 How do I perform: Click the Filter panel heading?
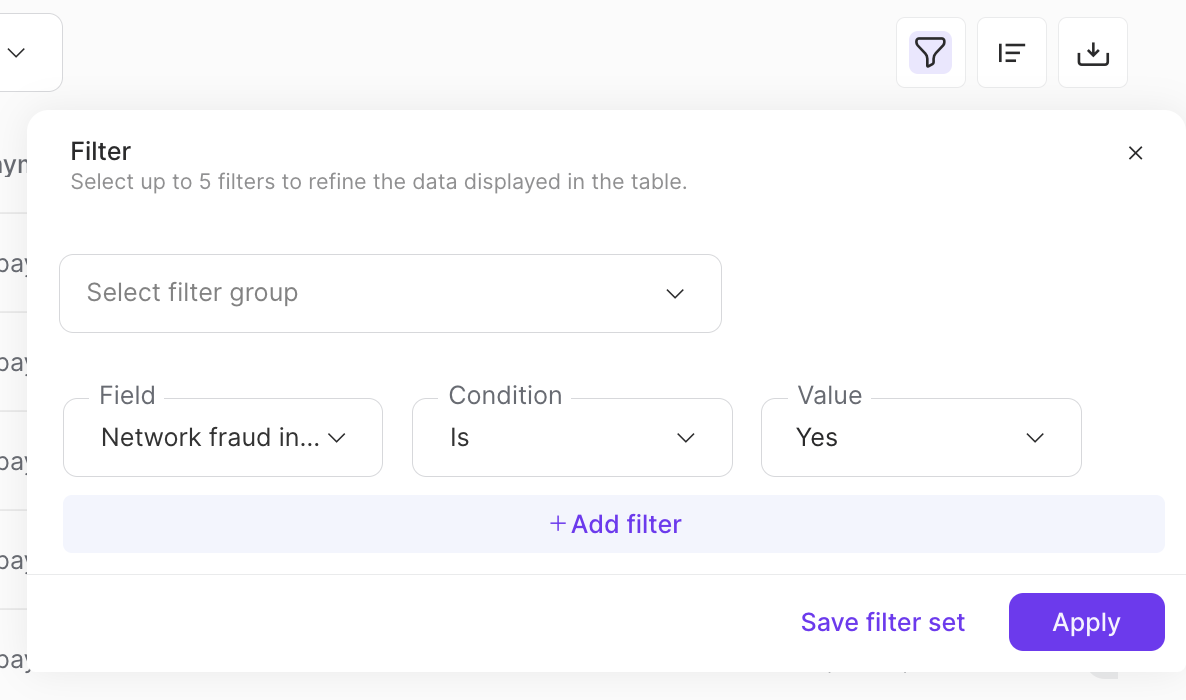[x=101, y=151]
